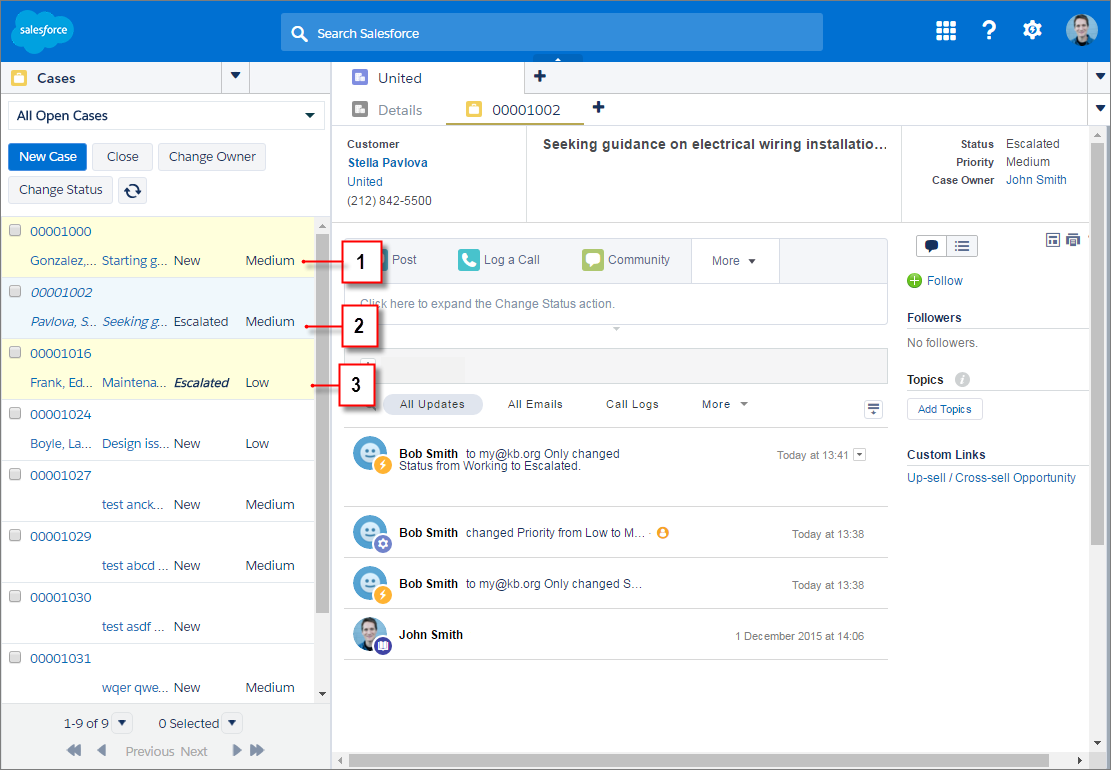Viewport: 1111px width, 770px height.
Task: Select checkbox for case 00001000
Action: point(15,230)
